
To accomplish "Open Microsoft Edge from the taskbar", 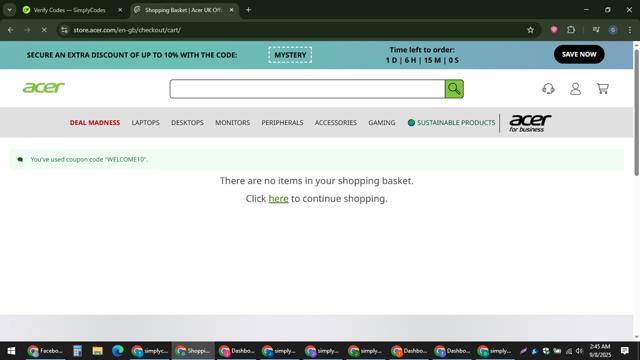I will [118, 351].
